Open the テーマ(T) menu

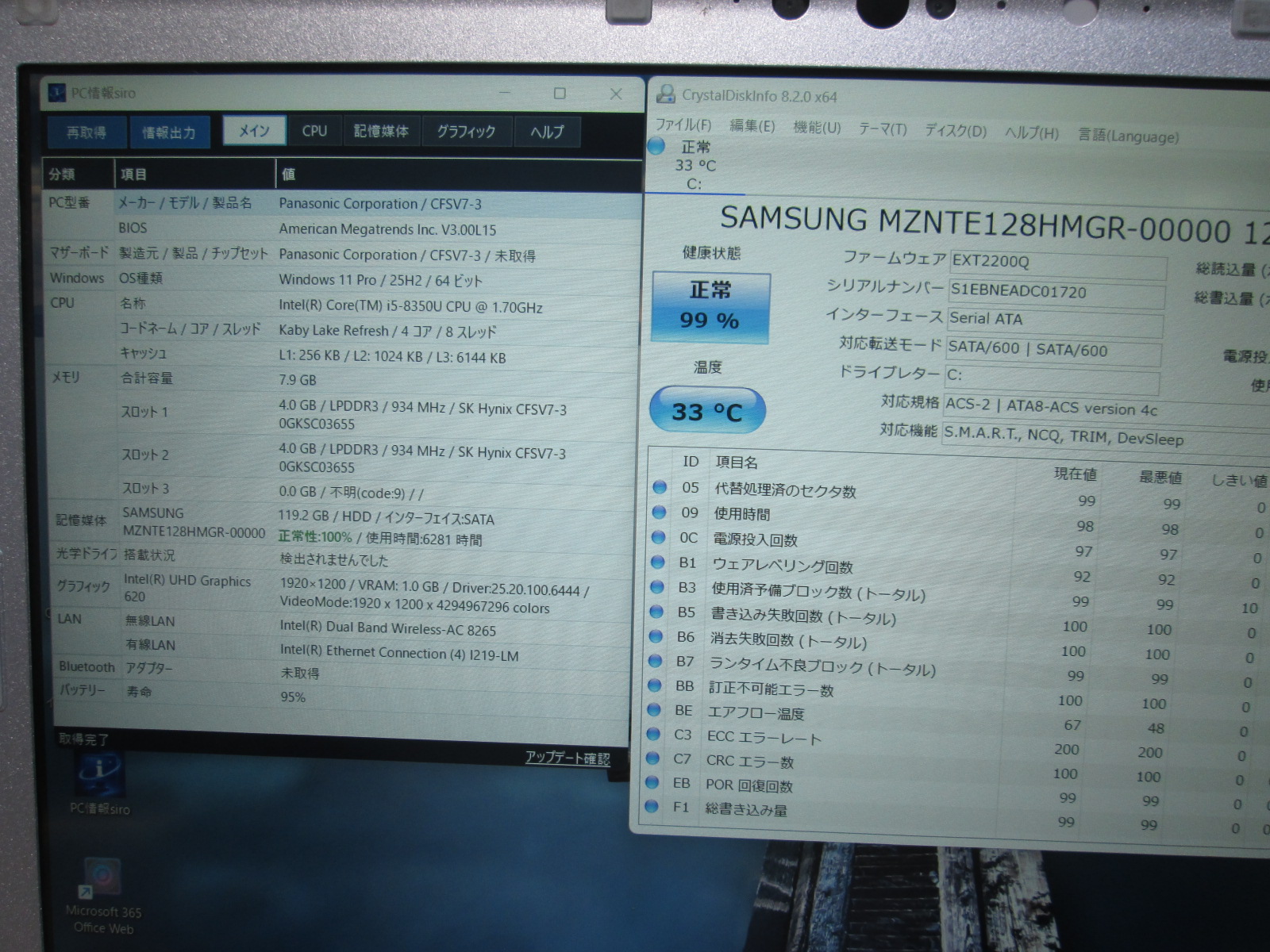[x=883, y=129]
